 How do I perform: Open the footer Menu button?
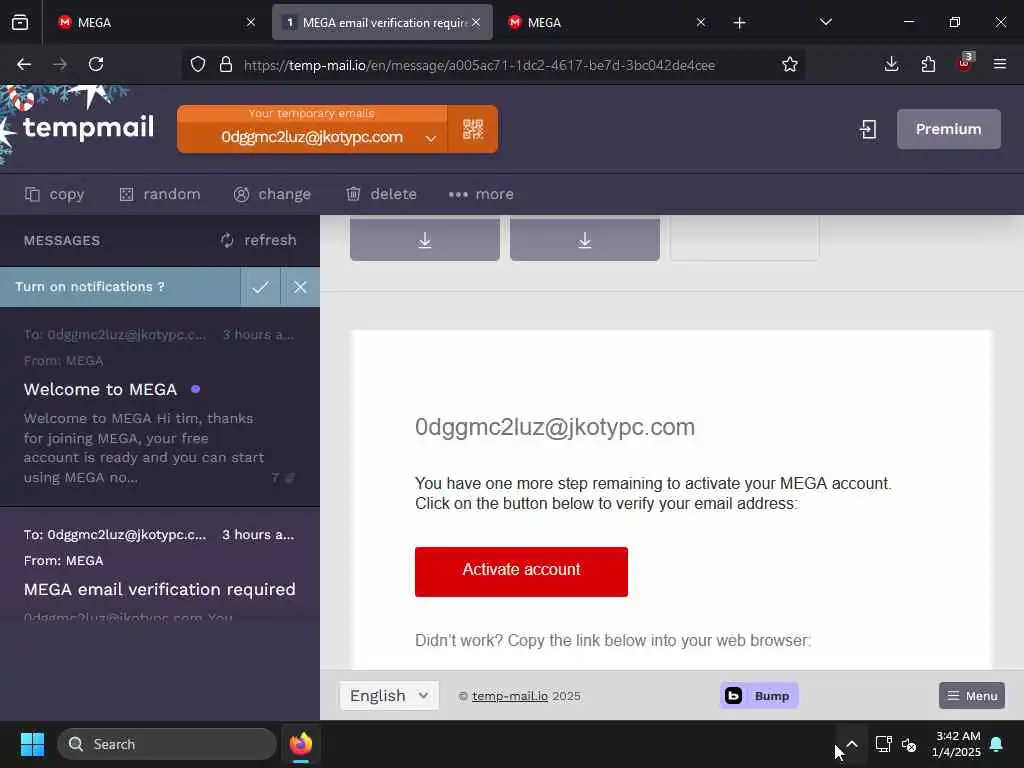point(972,696)
